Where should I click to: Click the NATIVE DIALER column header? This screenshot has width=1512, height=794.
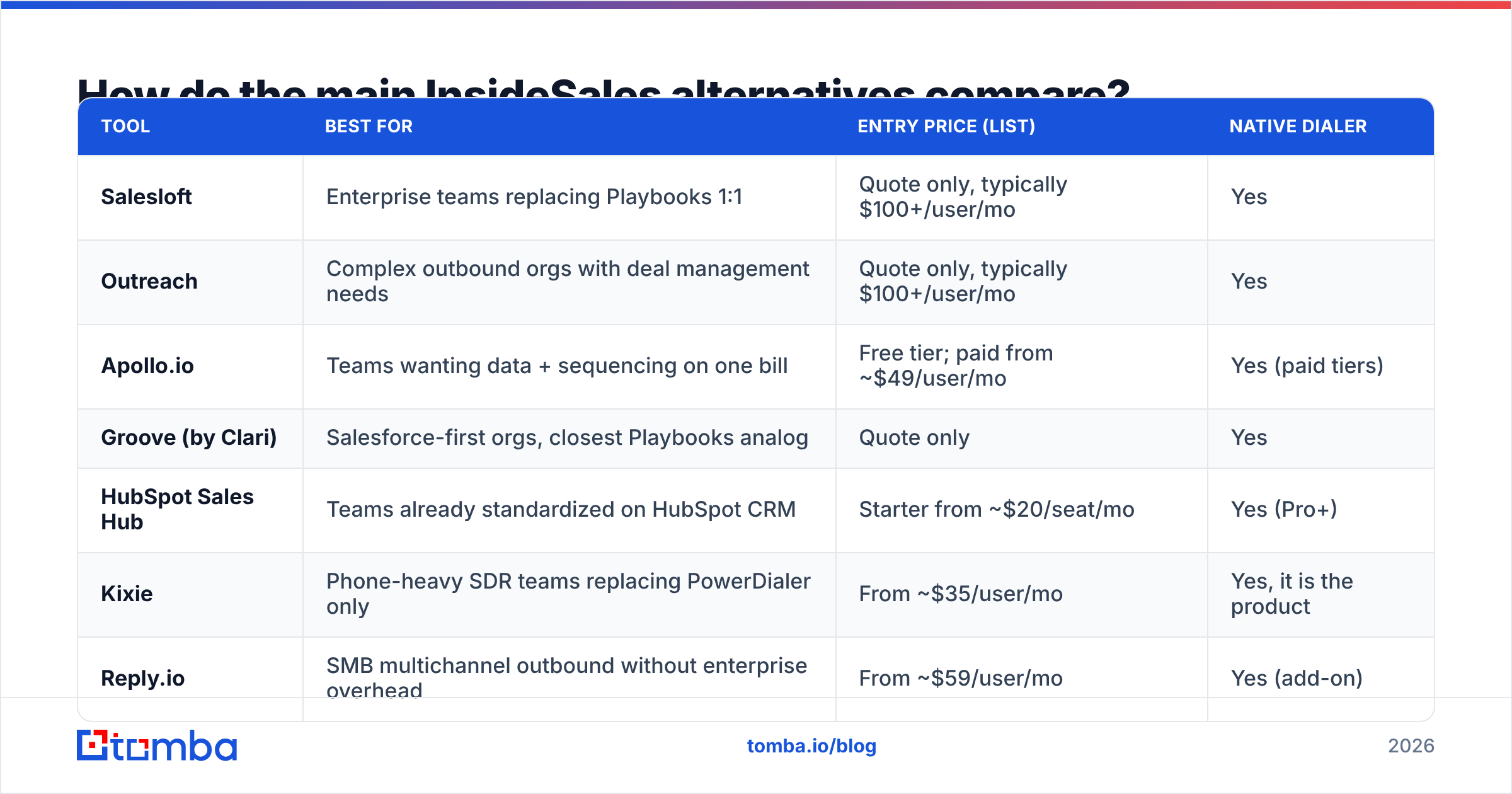click(1298, 126)
